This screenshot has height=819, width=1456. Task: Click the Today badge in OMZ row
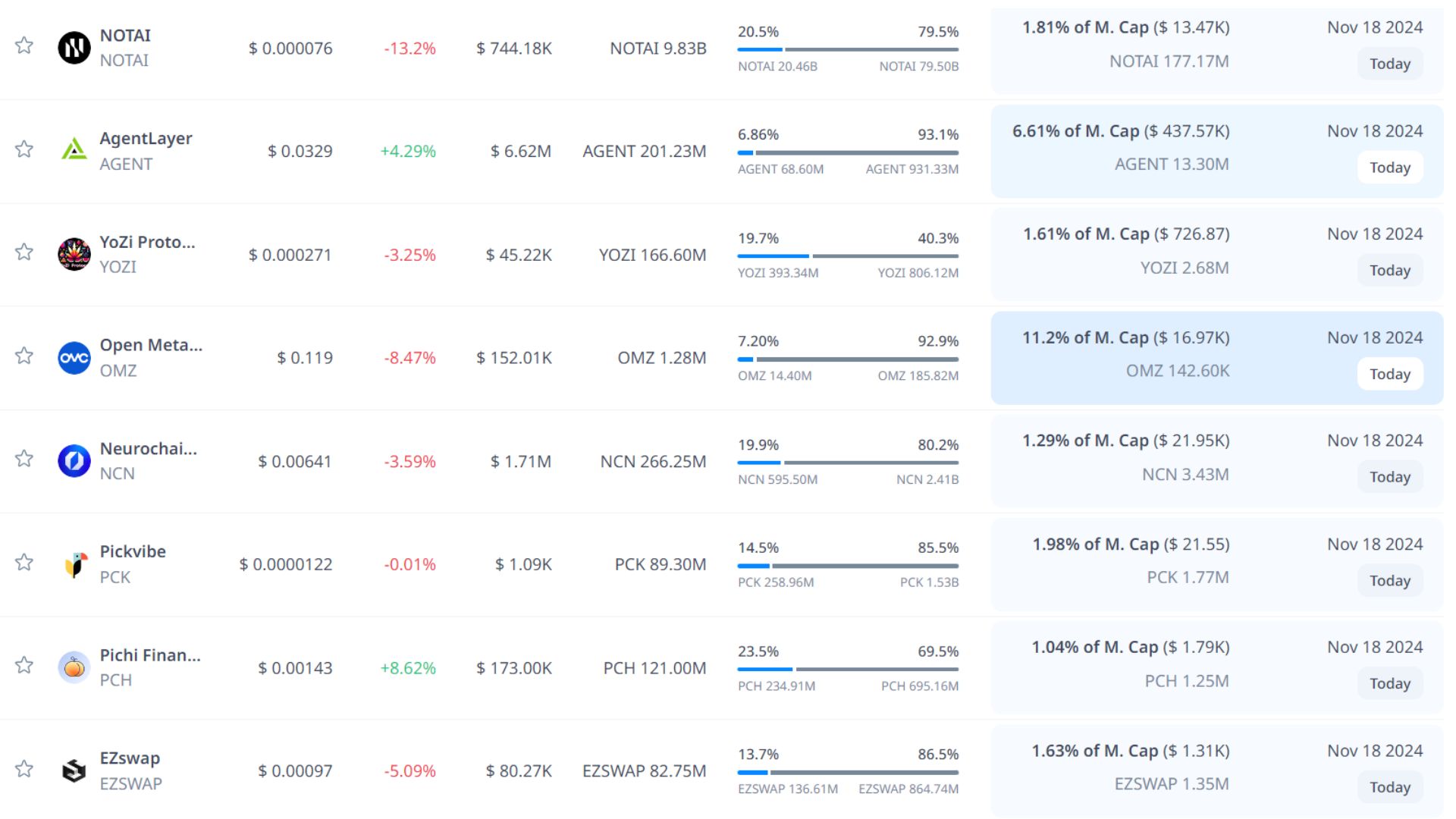point(1389,374)
